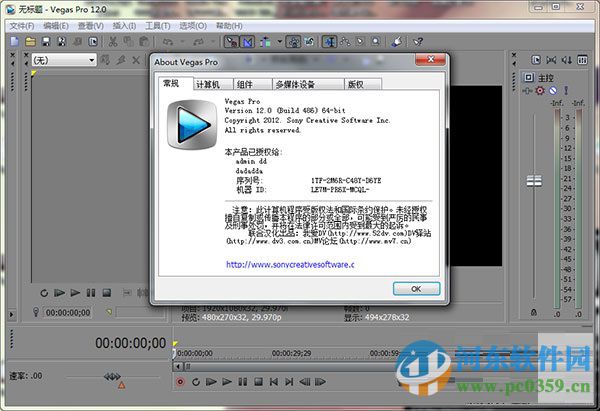Open the 工具(T) menu
Image resolution: width=600 pixels, height=411 pixels.
coord(158,26)
